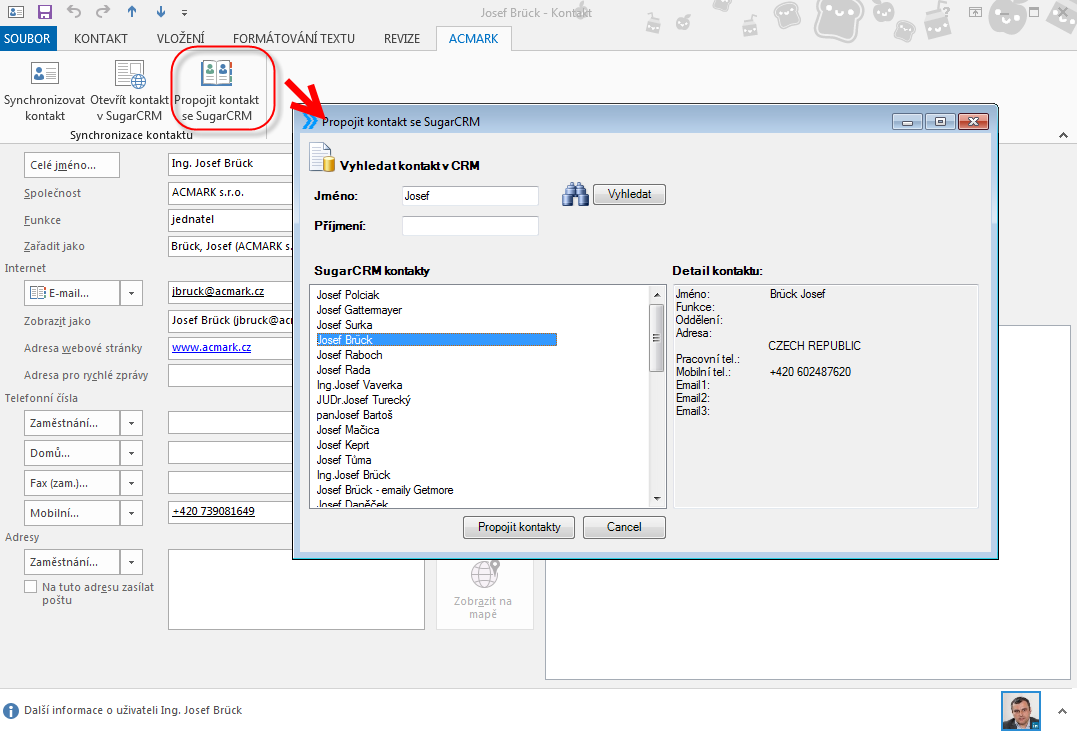
Task: Click contacts list scroll up arrow
Action: 657,294
